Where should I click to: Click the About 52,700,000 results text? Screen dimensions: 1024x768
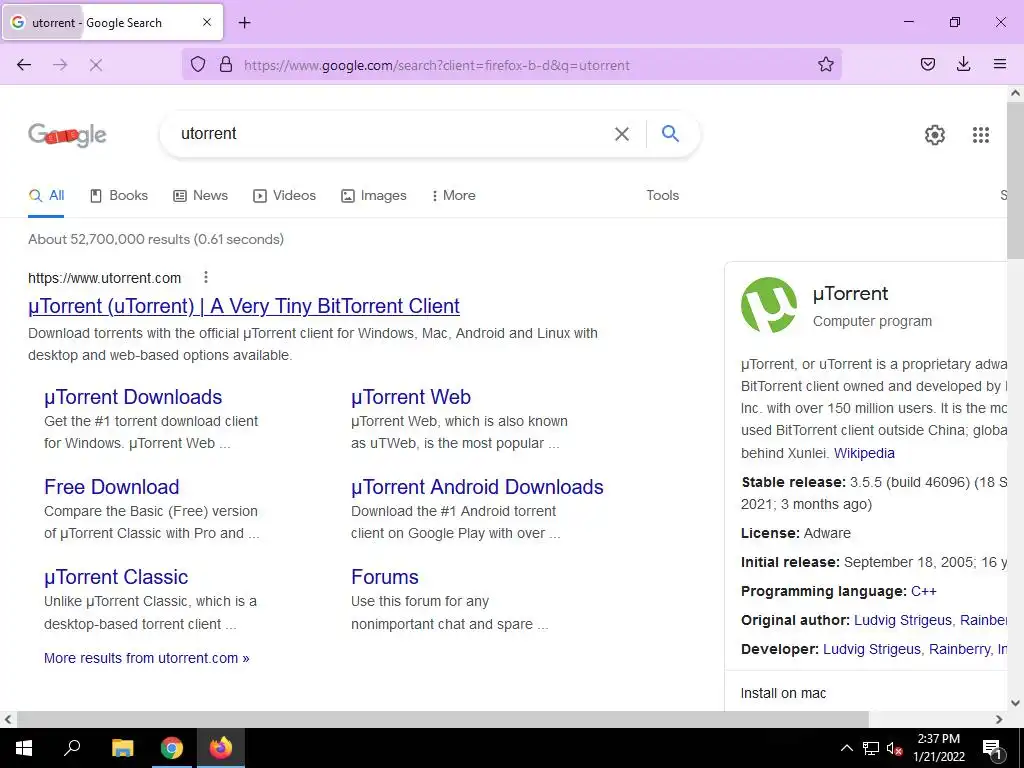155,240
